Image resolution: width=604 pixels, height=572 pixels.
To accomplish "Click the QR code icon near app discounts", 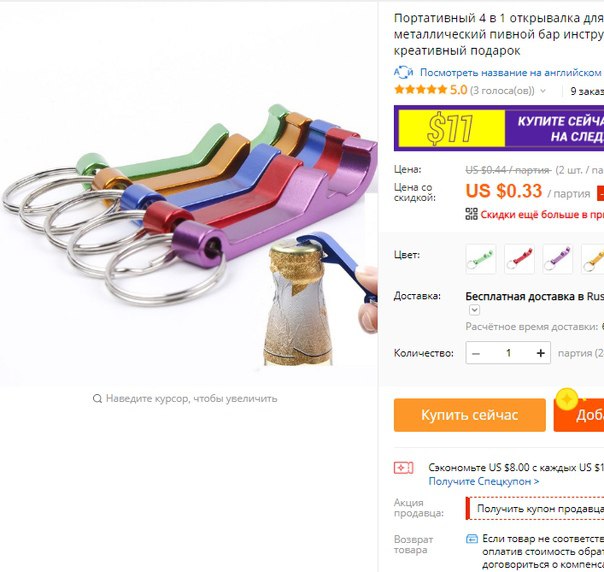I will click(x=471, y=214).
